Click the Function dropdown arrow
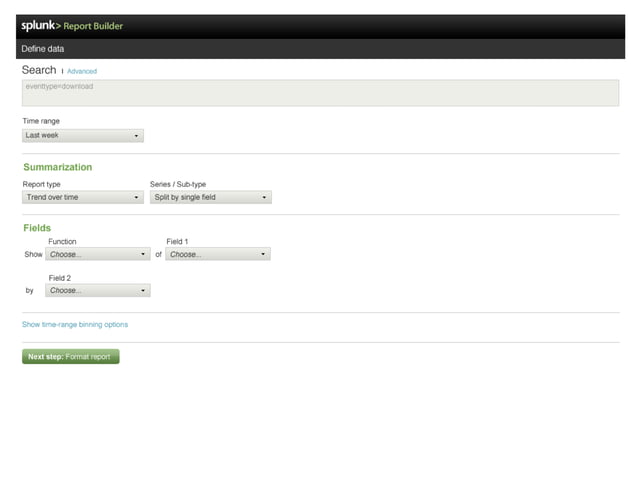The height and width of the screenshot is (493, 638). [x=143, y=254]
